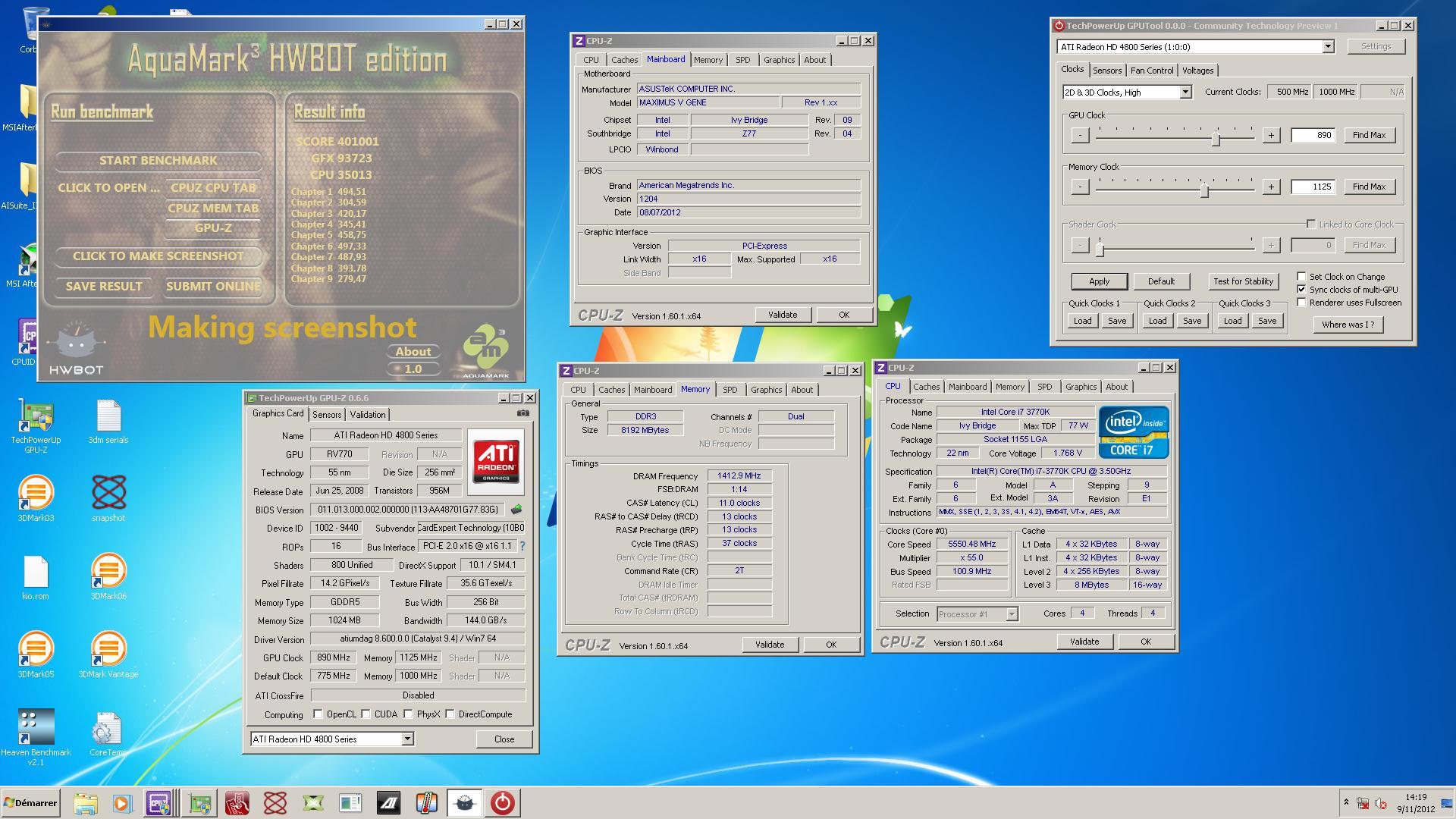The height and width of the screenshot is (819, 1456).
Task: Click the red power GPUTool taskbar icon
Action: tap(503, 803)
